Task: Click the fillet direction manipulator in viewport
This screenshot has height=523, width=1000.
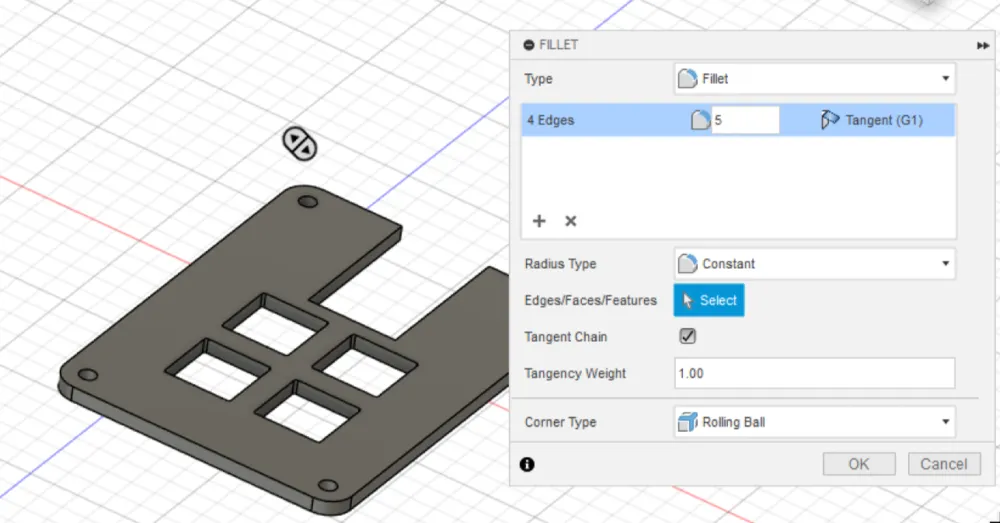Action: [x=299, y=144]
